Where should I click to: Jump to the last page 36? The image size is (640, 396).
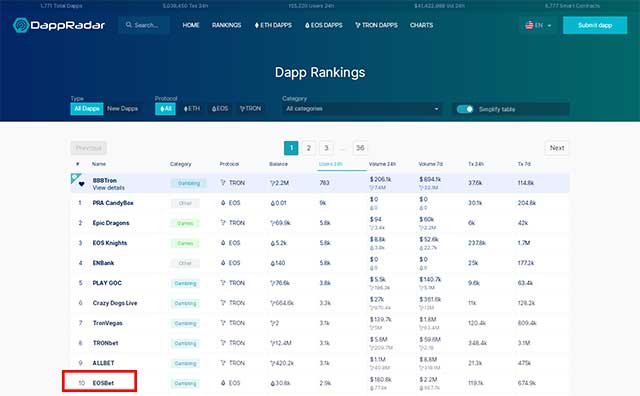pyautogui.click(x=360, y=148)
